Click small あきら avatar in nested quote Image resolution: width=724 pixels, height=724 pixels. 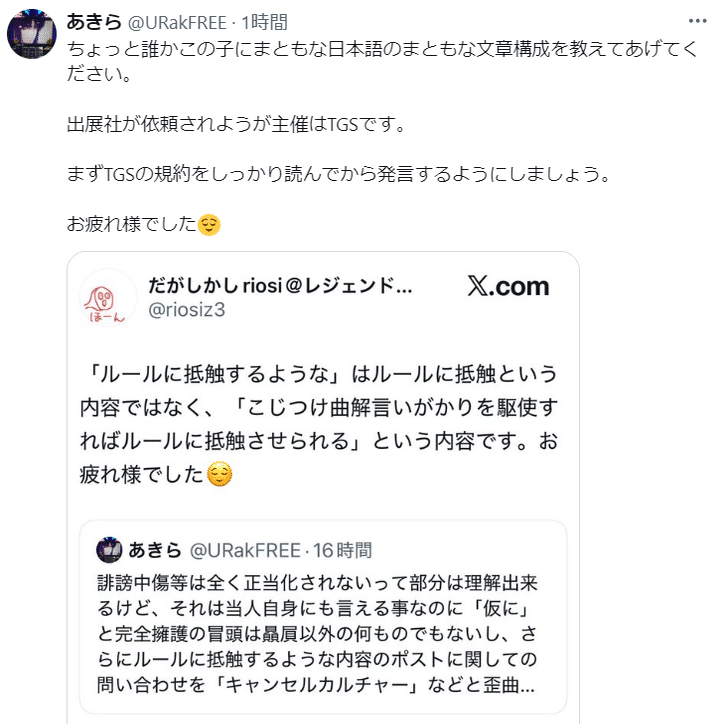pyautogui.click(x=109, y=549)
